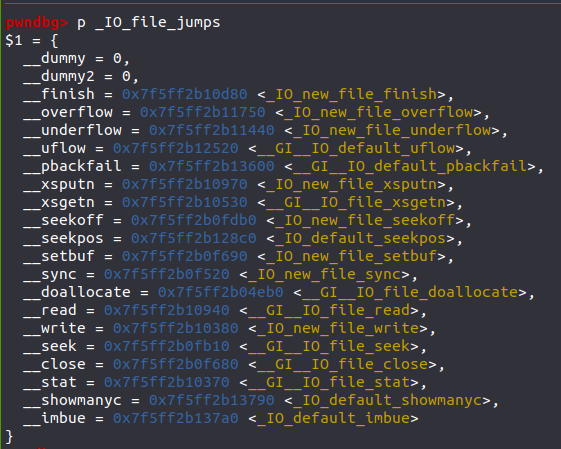The image size is (561, 449).
Task: Click address 0x7f5ff2b10530
Action: click(x=185, y=202)
